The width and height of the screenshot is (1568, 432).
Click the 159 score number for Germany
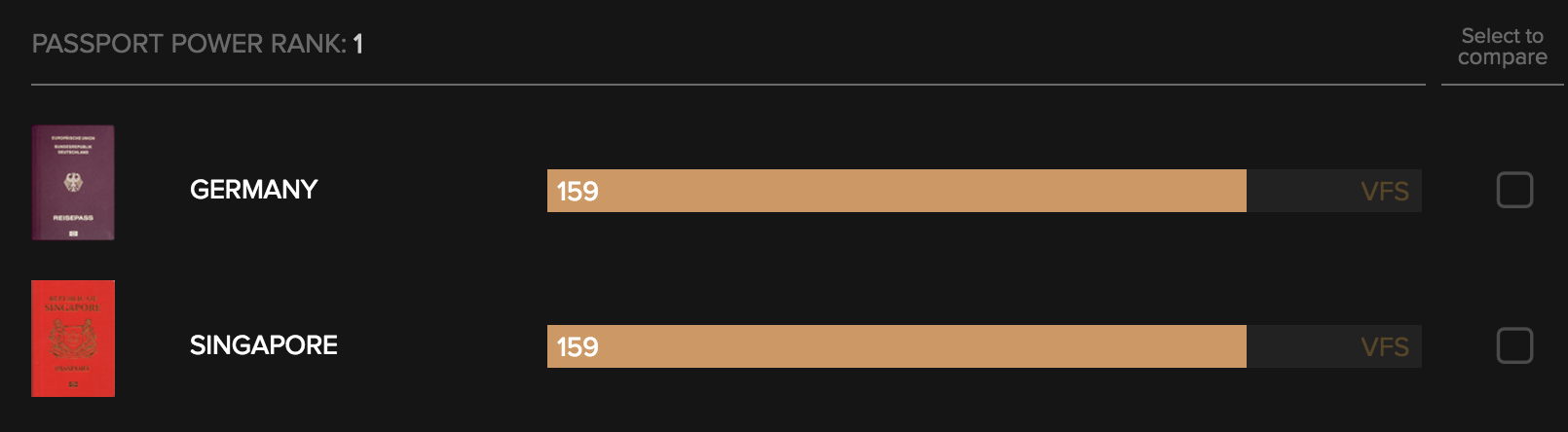point(578,192)
